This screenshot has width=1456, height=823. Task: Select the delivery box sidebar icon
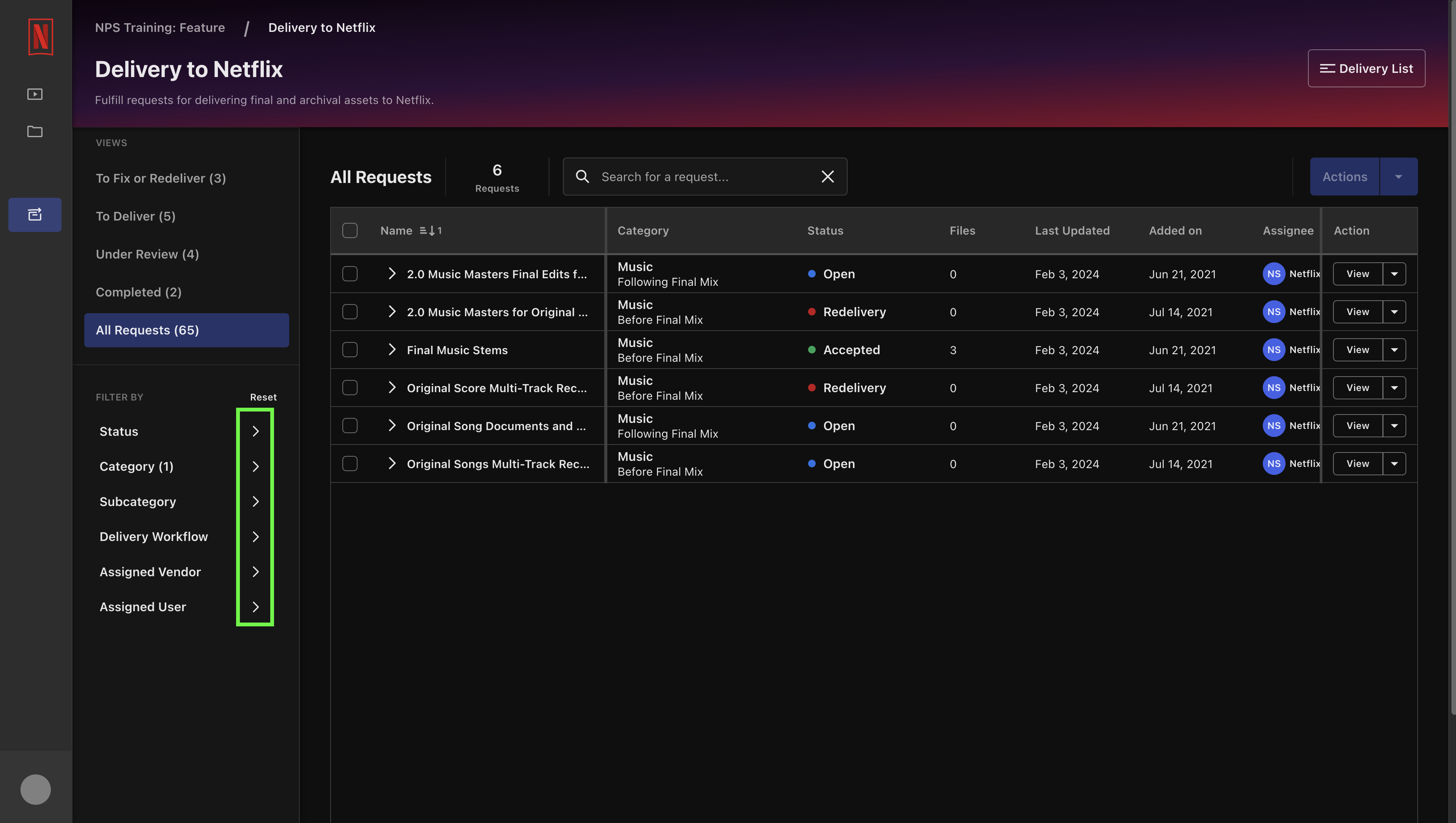(x=35, y=214)
